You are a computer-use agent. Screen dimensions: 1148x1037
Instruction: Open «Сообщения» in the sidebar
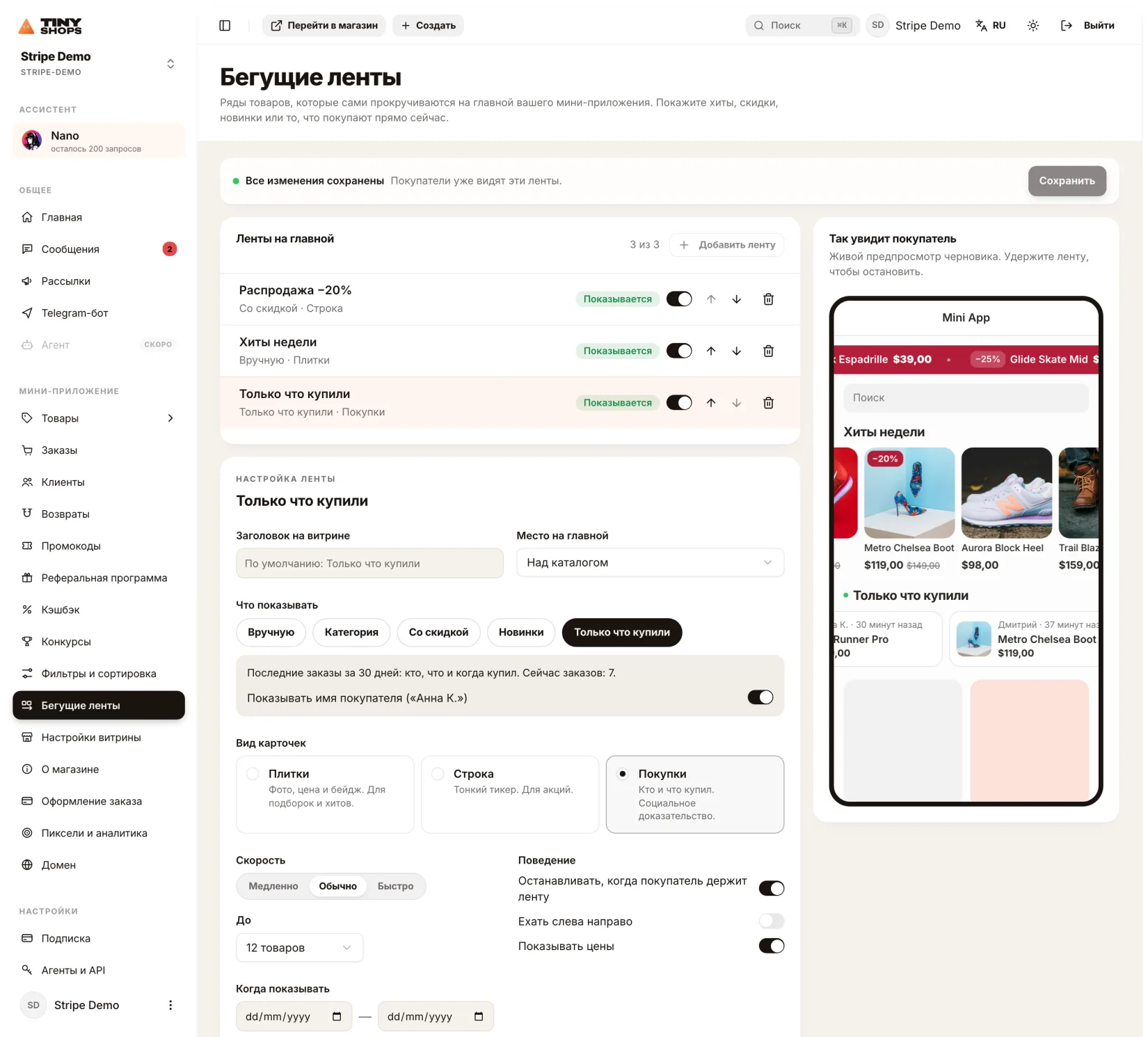click(99, 249)
